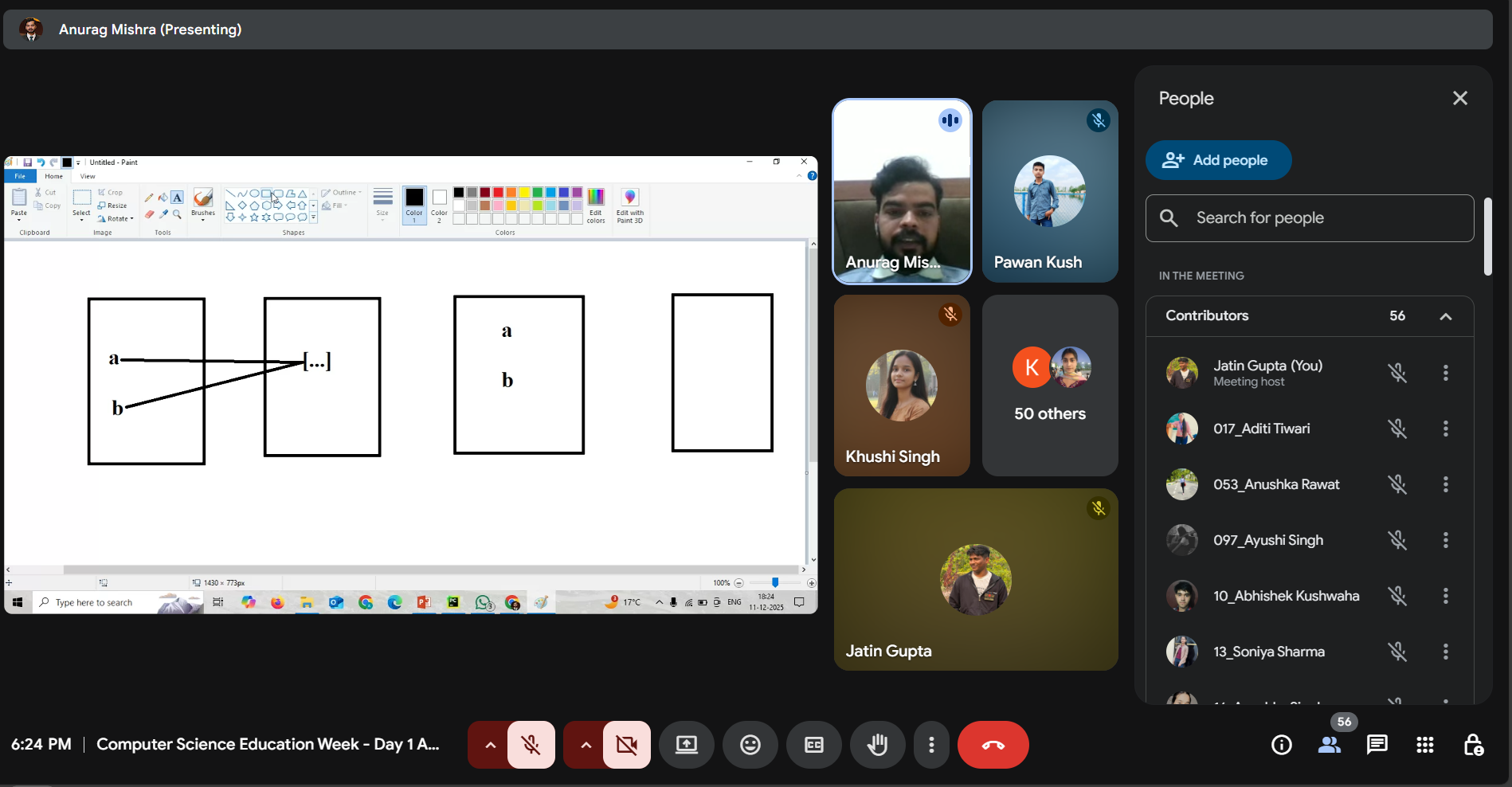Click the 50 others participant tile
The image size is (1512, 787).
point(1049,386)
